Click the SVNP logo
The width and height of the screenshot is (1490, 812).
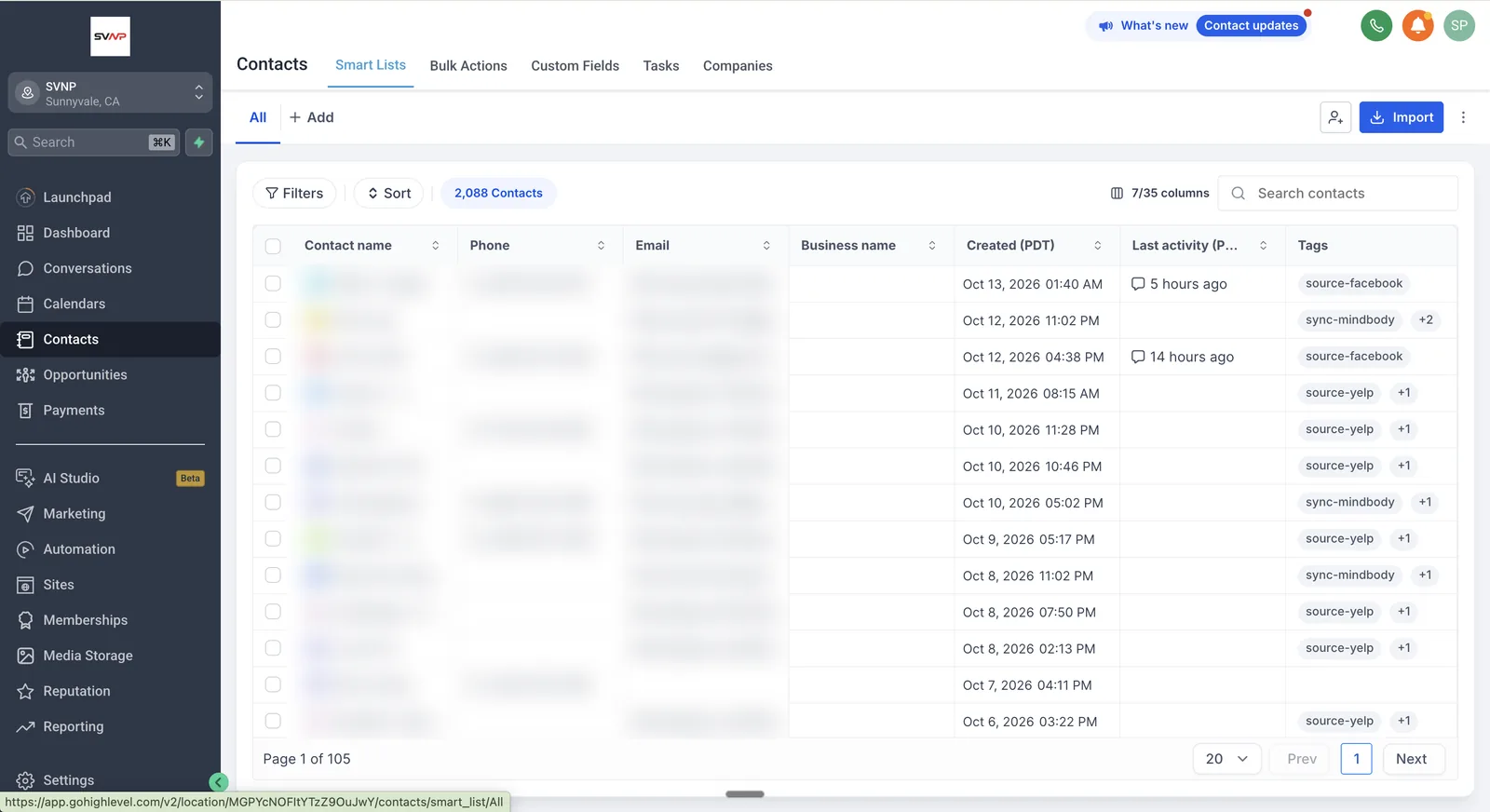tap(110, 36)
